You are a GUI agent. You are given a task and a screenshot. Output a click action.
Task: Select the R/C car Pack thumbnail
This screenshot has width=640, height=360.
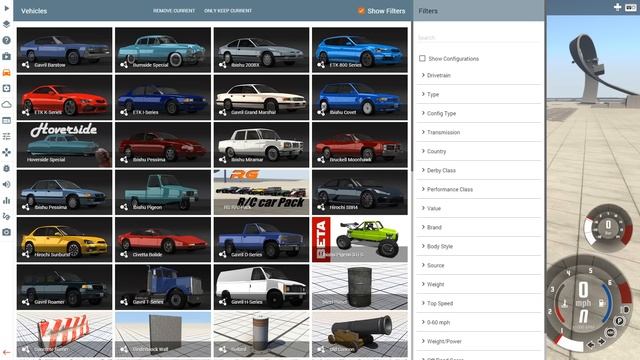261,192
